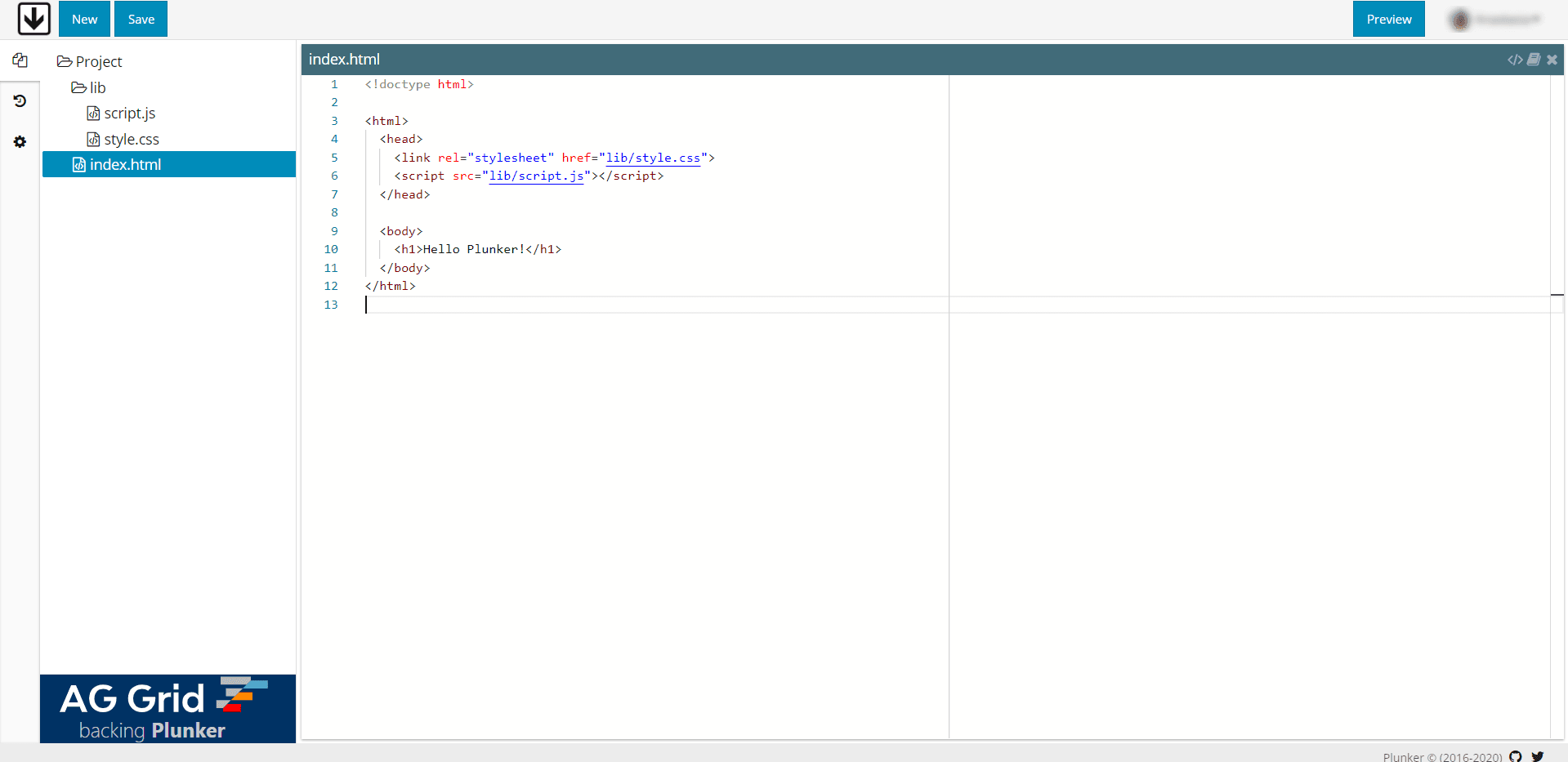Open Plunker's GitHub link in footer

coord(1516,756)
